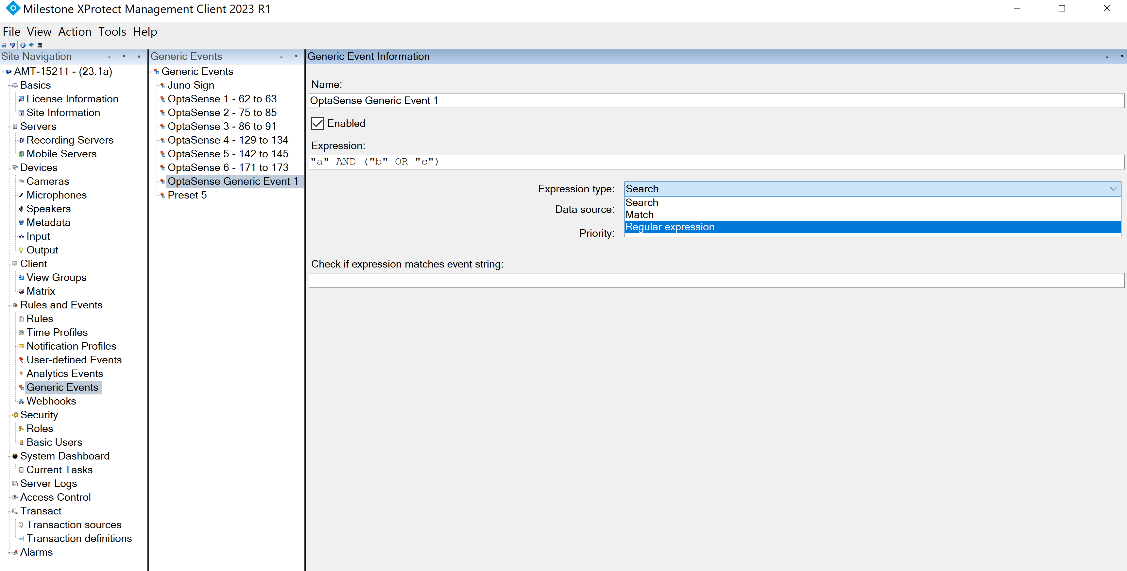Click the Microphones node icon
This screenshot has width=1127, height=571.
pos(22,195)
